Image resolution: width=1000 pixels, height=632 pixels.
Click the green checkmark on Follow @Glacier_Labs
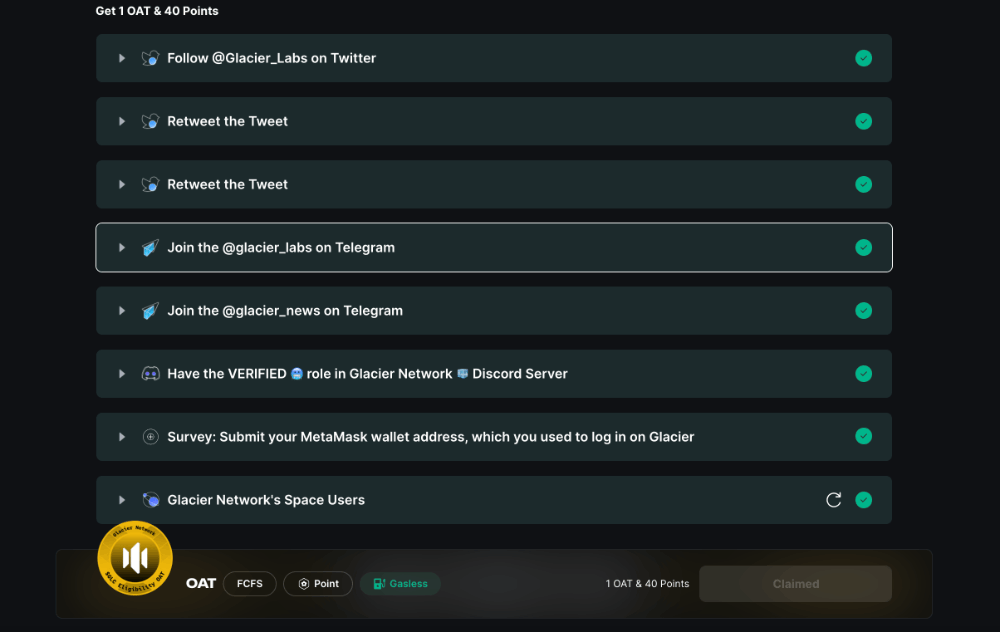tap(864, 58)
